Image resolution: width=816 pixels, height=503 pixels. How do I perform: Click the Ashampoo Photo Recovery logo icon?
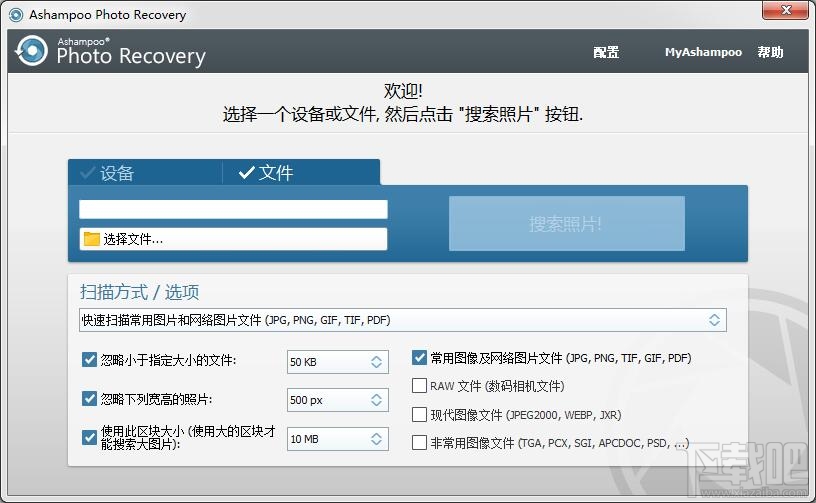coord(31,50)
